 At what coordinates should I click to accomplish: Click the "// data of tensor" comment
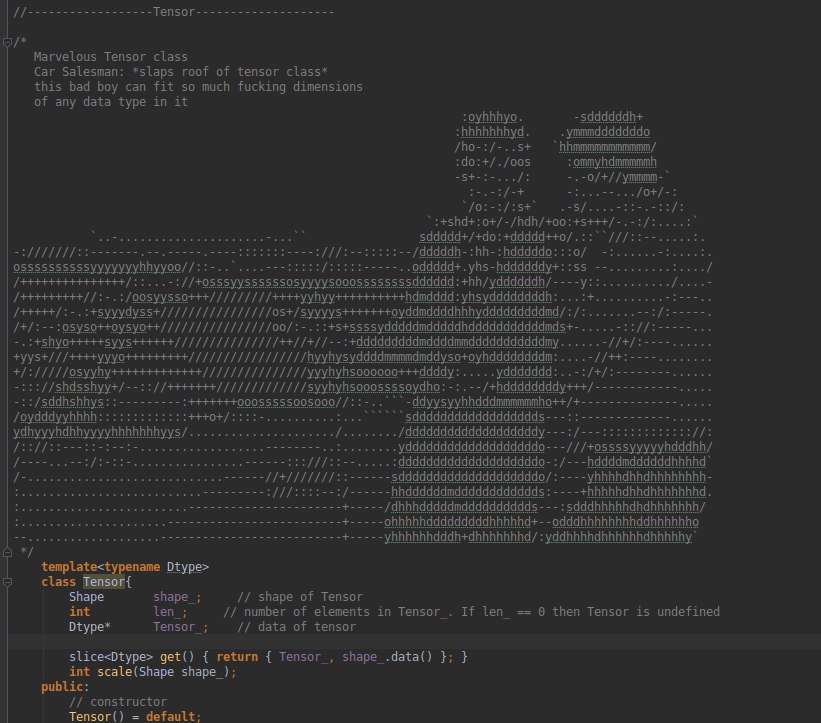pyautogui.click(x=296, y=627)
